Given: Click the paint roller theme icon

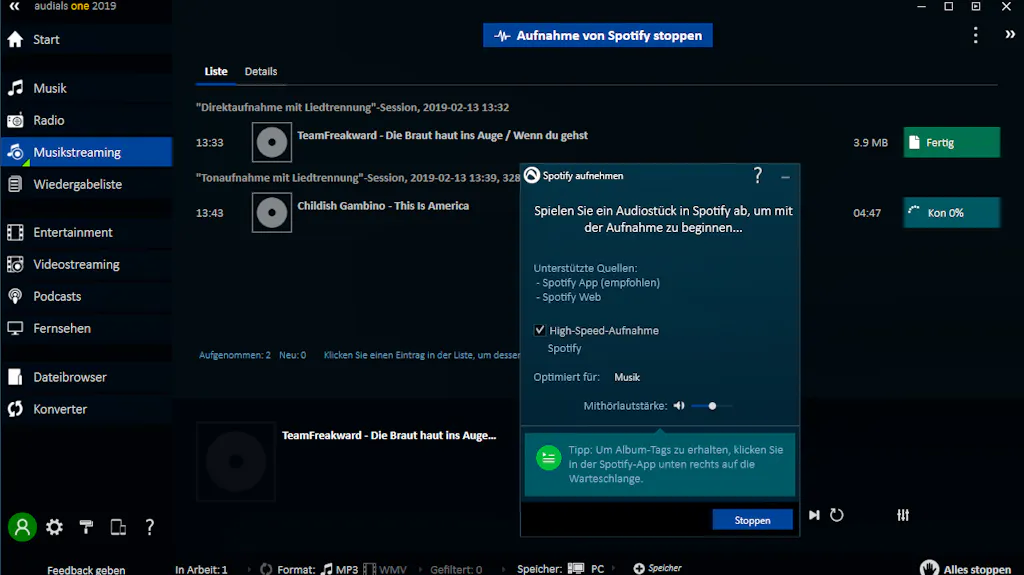Looking at the screenshot, I should pyautogui.click(x=86, y=527).
